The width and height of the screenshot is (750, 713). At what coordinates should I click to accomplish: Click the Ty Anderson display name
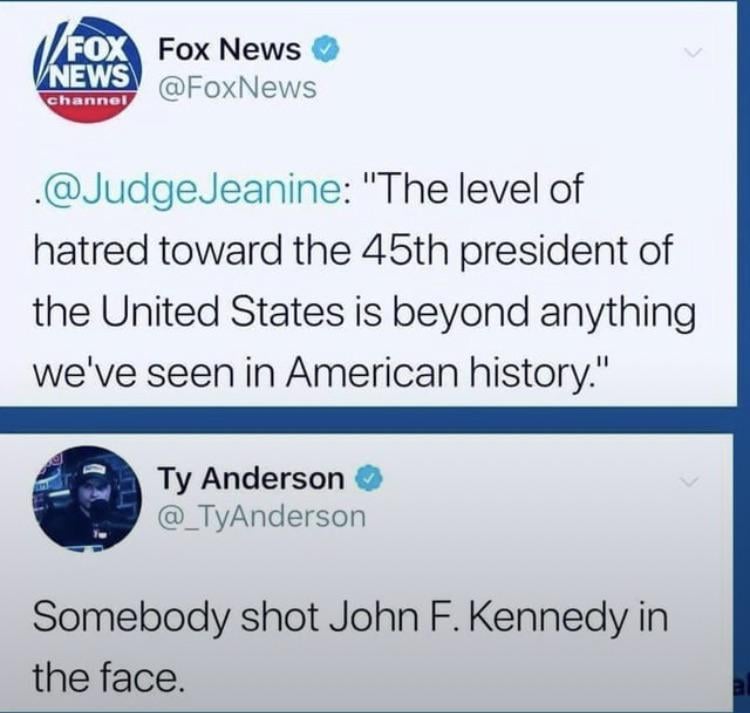click(x=252, y=479)
